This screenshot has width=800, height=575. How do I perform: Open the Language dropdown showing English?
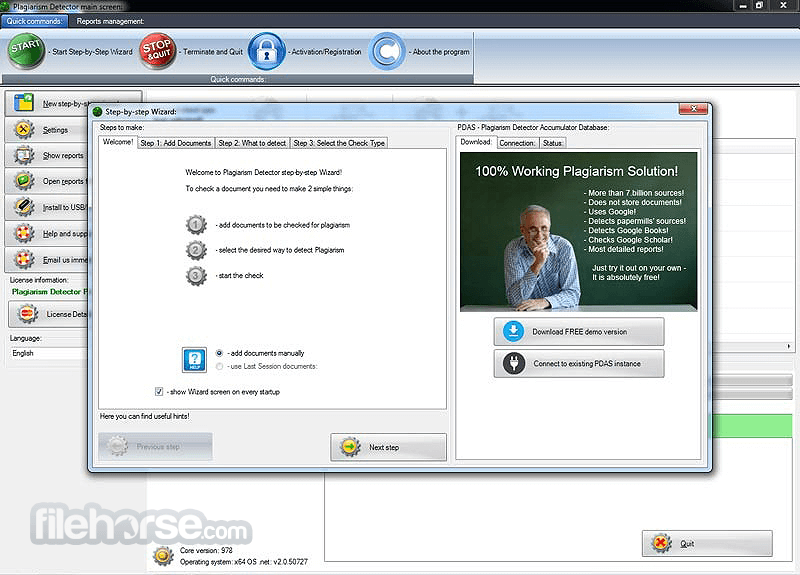click(48, 353)
